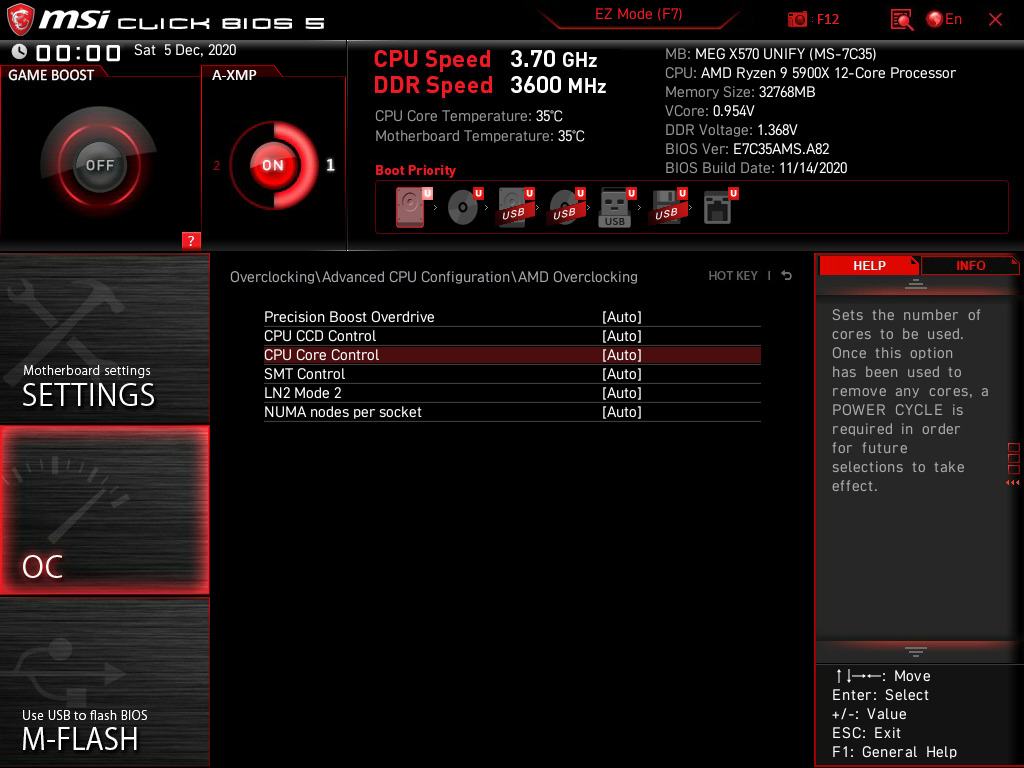This screenshot has height=768, width=1024.
Task: Open the SETTINGS motherboard settings panel
Action: click(104, 339)
